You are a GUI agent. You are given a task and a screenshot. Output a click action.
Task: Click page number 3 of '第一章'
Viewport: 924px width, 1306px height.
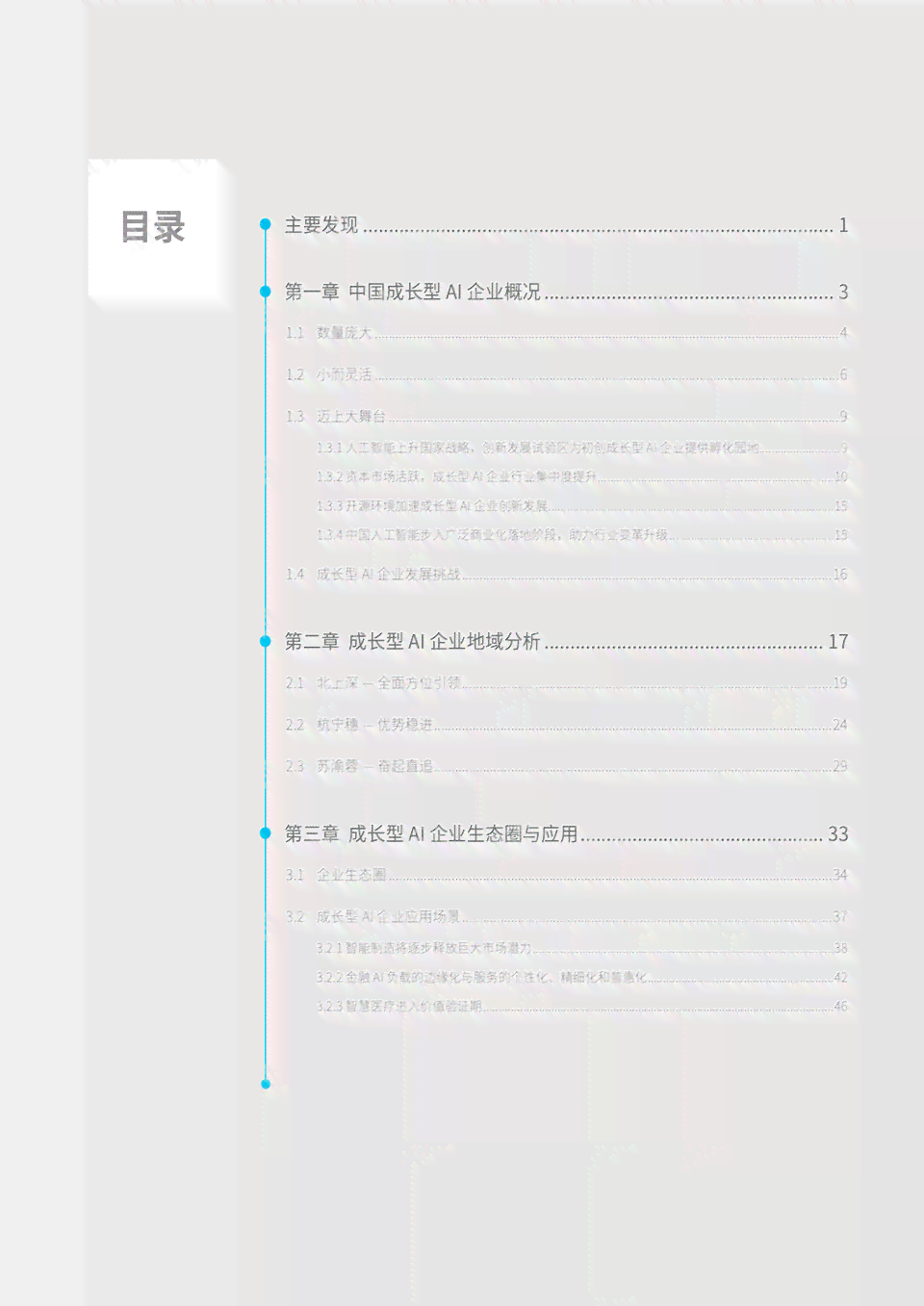click(843, 292)
